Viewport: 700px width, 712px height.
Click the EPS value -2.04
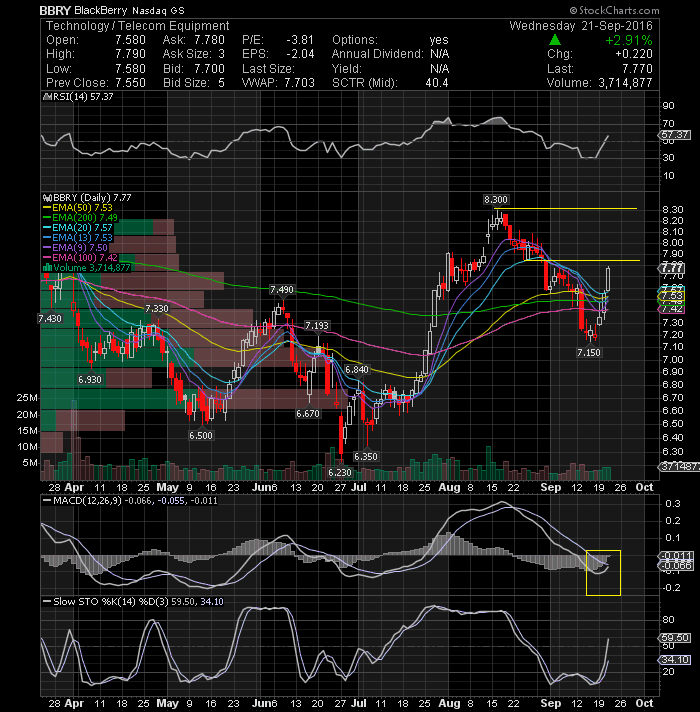pos(300,54)
